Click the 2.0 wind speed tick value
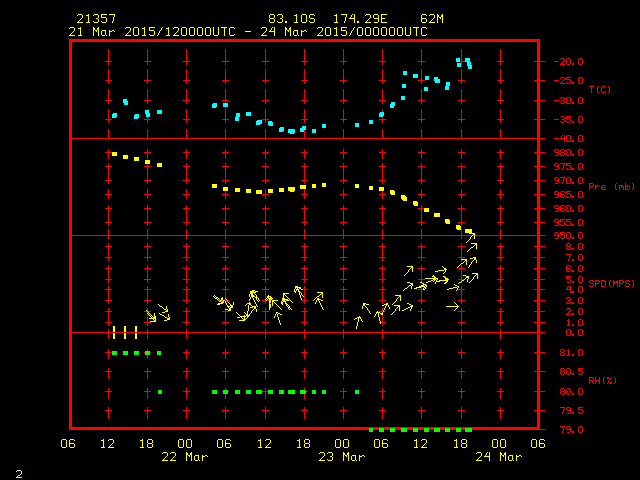This screenshot has height=480, width=640. click(574, 312)
